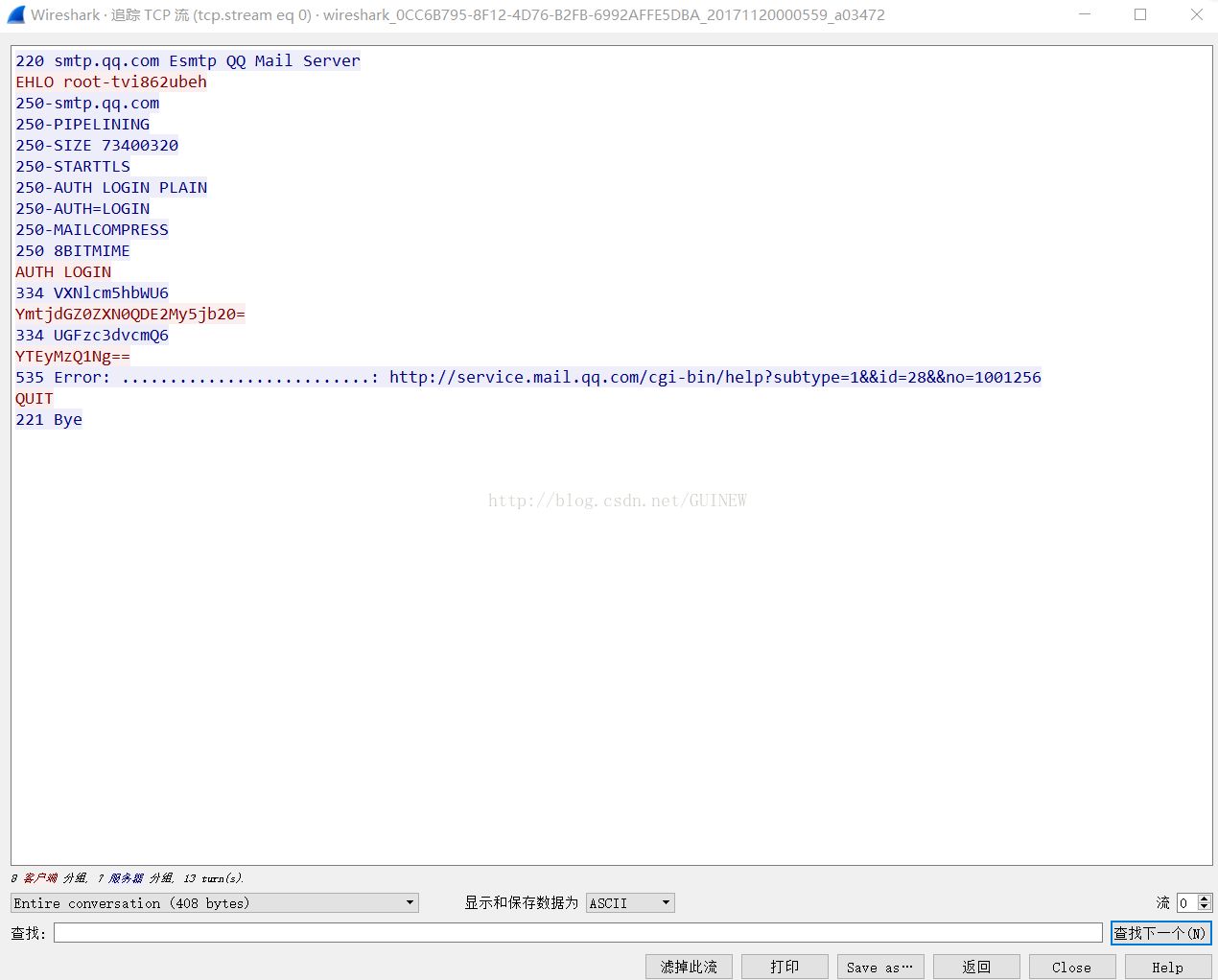Decrease the stream number with down arrow

click(1206, 907)
